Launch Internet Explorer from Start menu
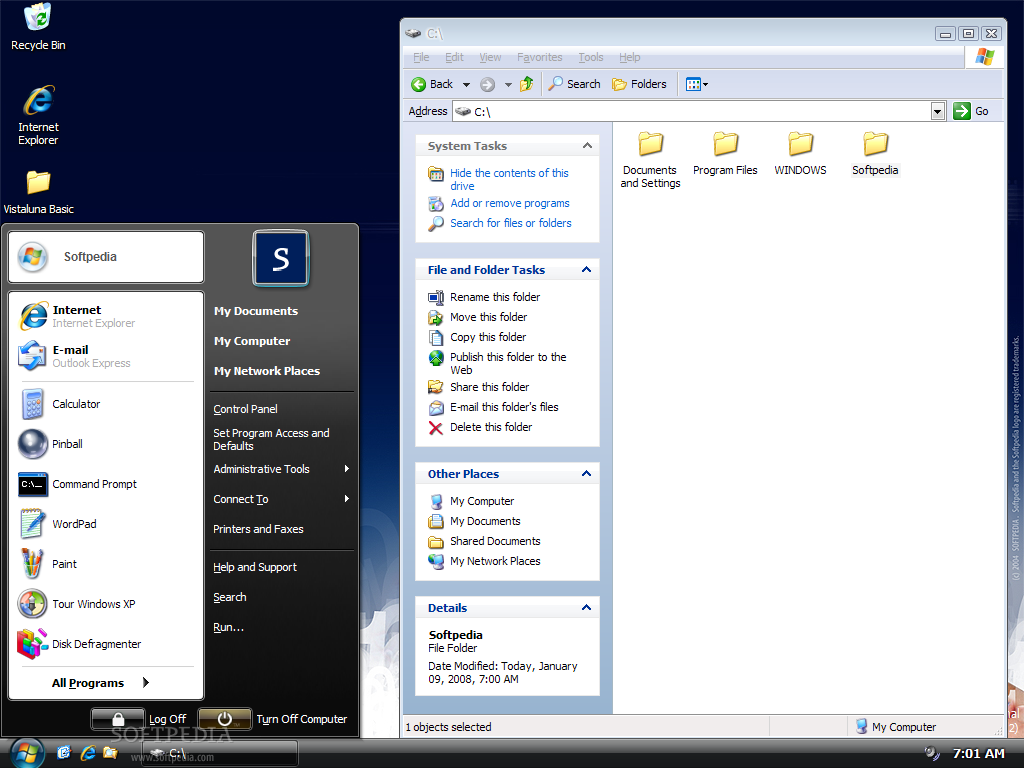The width and height of the screenshot is (1024, 768). [x=106, y=316]
